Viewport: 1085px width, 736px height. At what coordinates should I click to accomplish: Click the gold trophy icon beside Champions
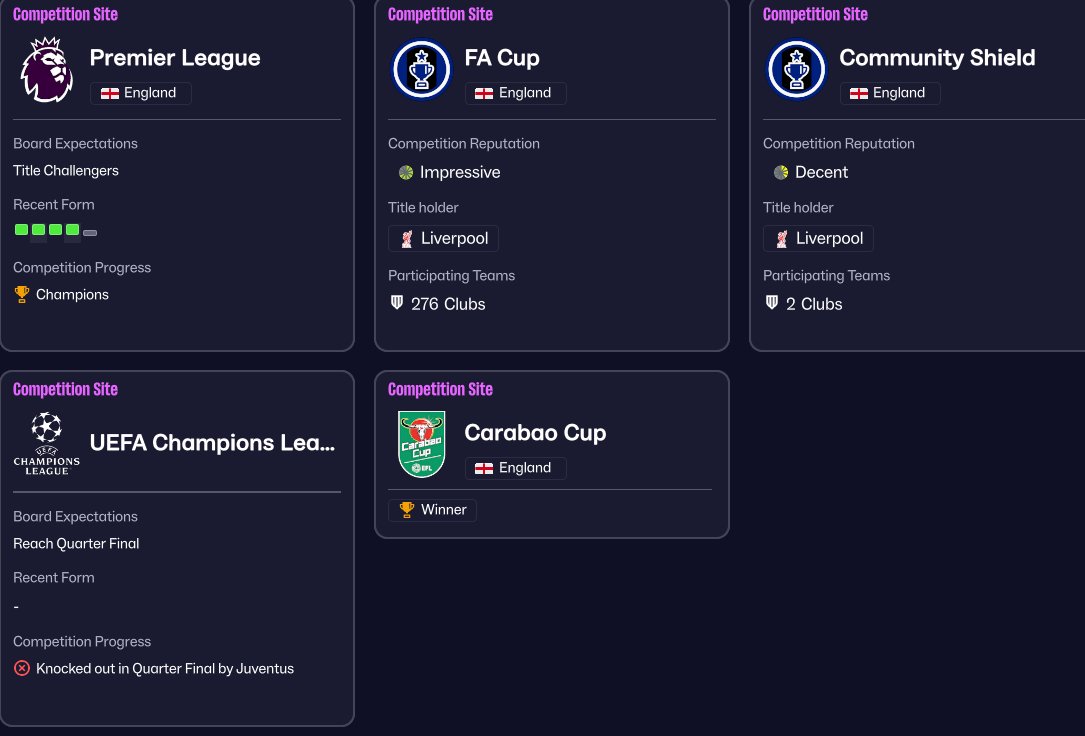(22, 295)
